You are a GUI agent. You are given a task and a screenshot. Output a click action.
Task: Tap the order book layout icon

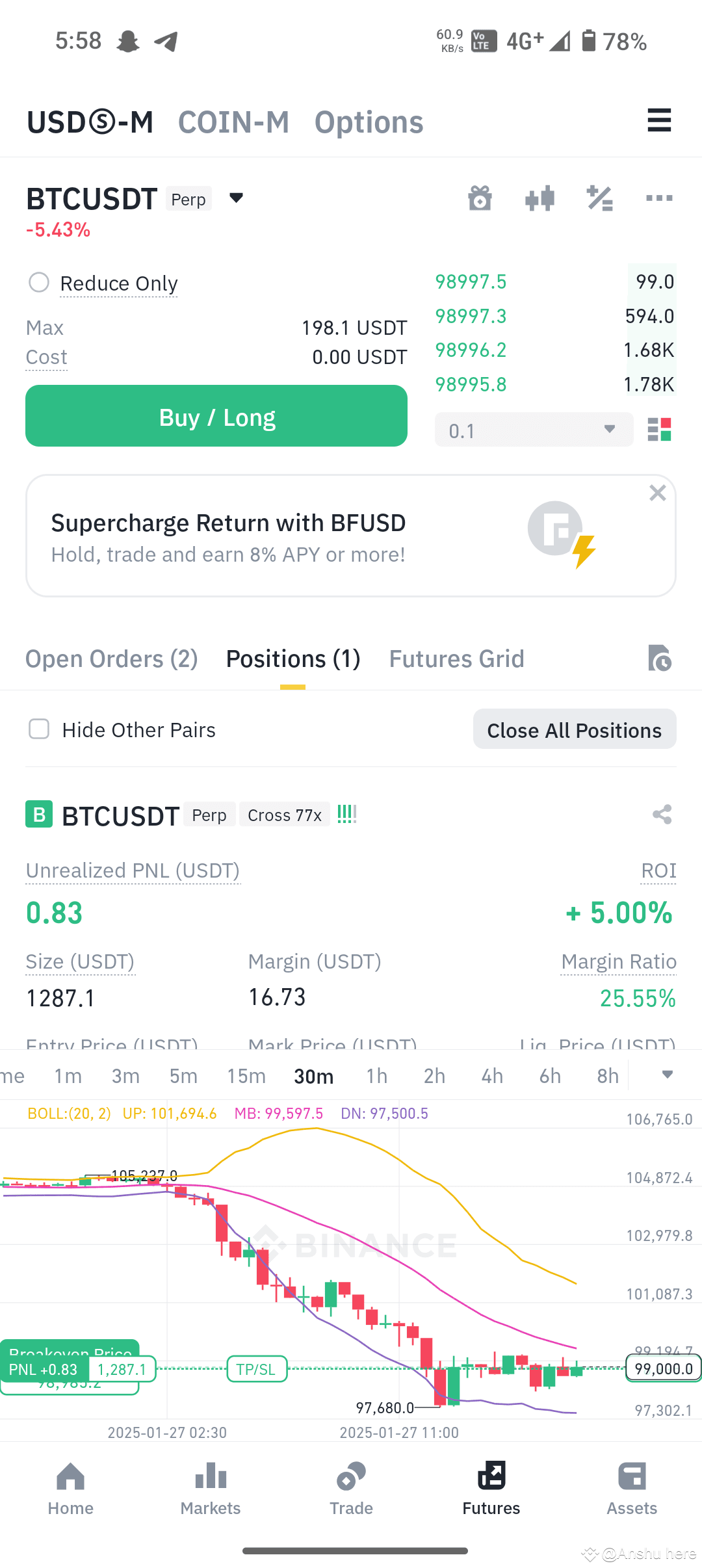point(659,430)
